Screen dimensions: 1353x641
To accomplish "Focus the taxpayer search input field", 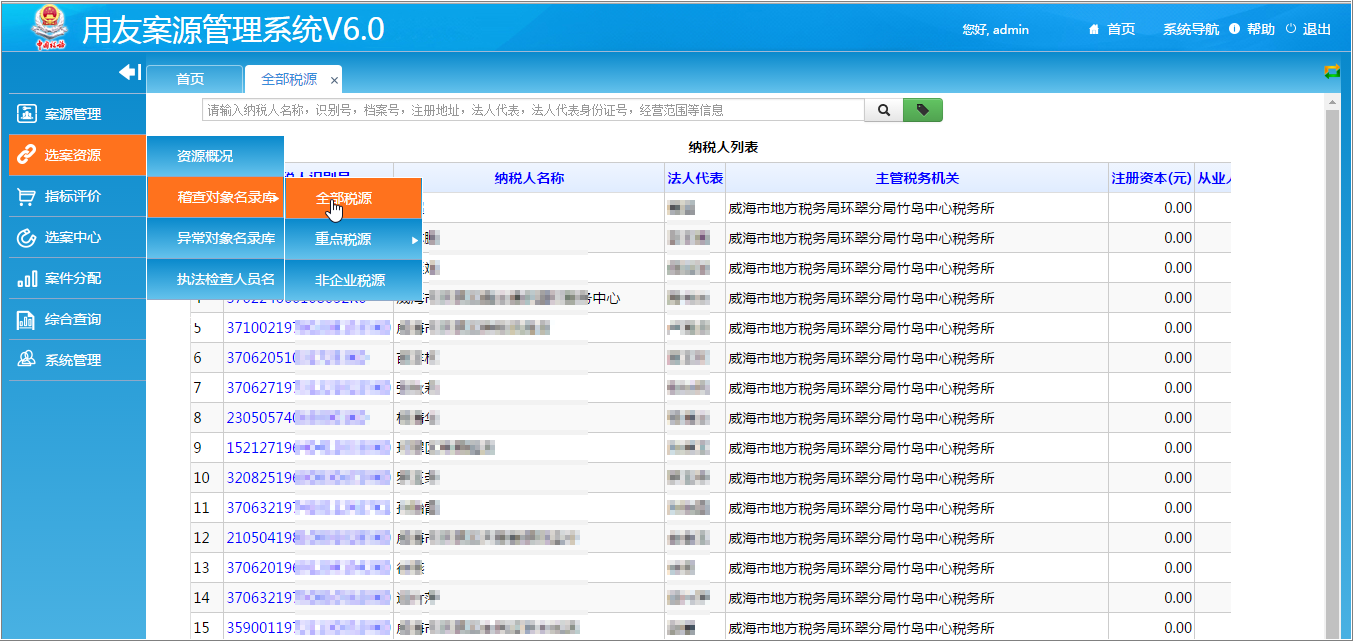I will tap(533, 110).
